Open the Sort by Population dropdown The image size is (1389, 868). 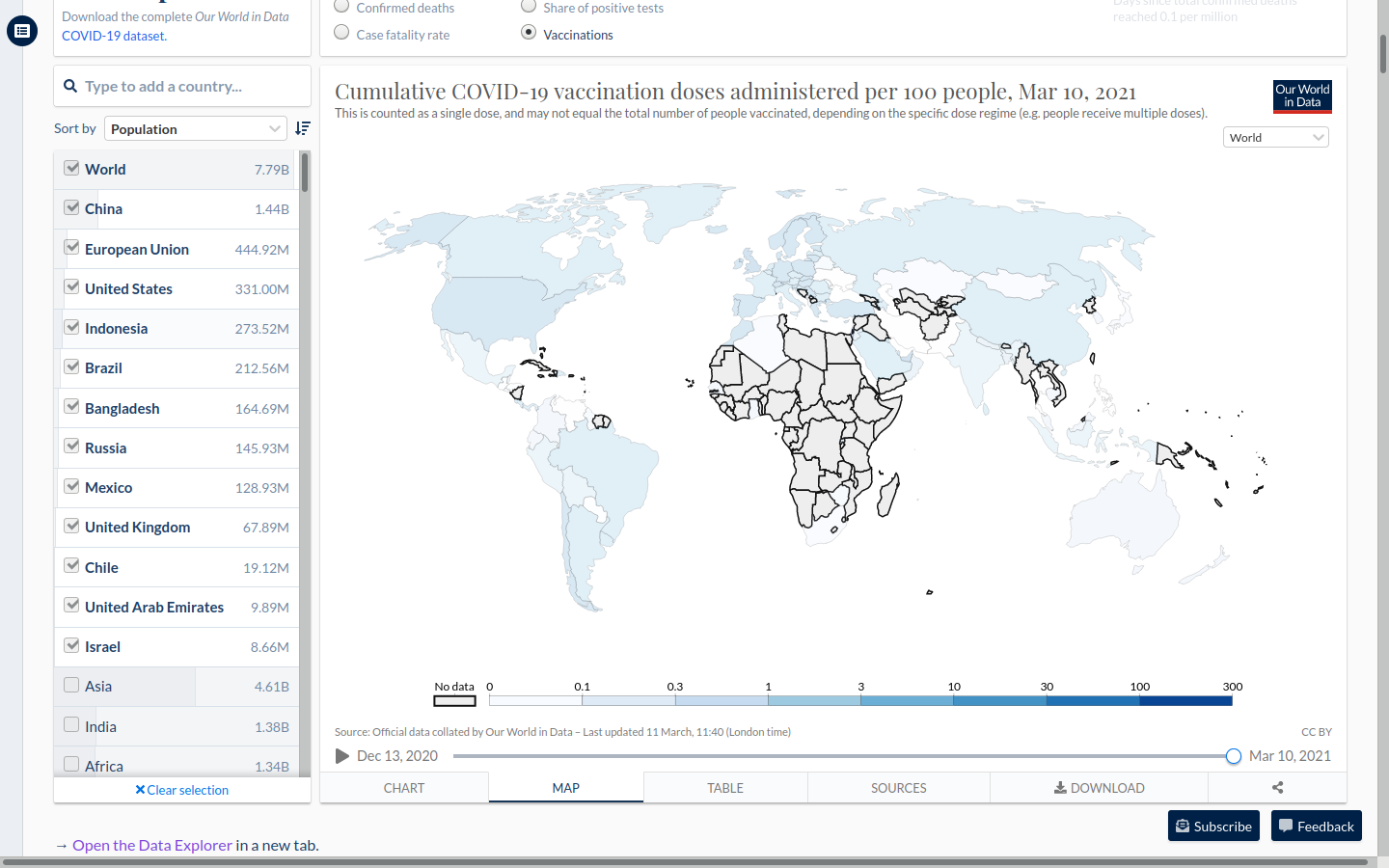(x=195, y=128)
